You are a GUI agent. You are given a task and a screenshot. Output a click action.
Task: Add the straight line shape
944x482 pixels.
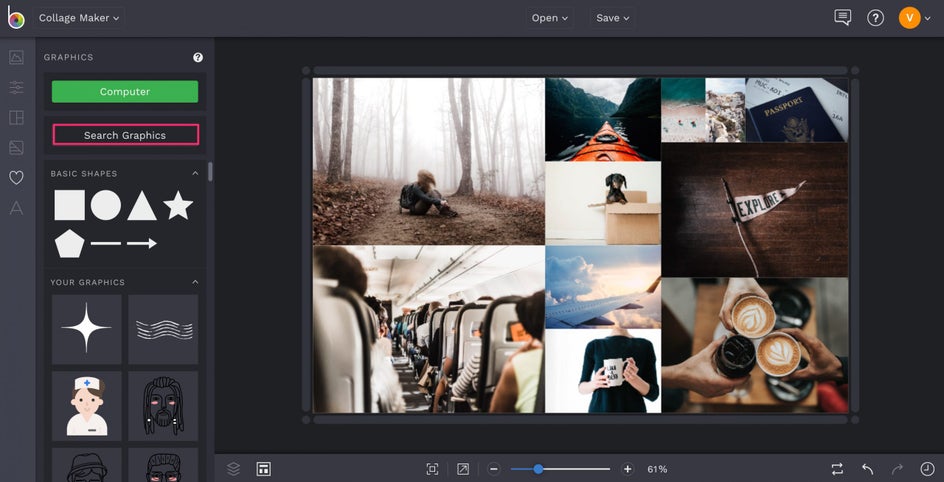tap(106, 243)
